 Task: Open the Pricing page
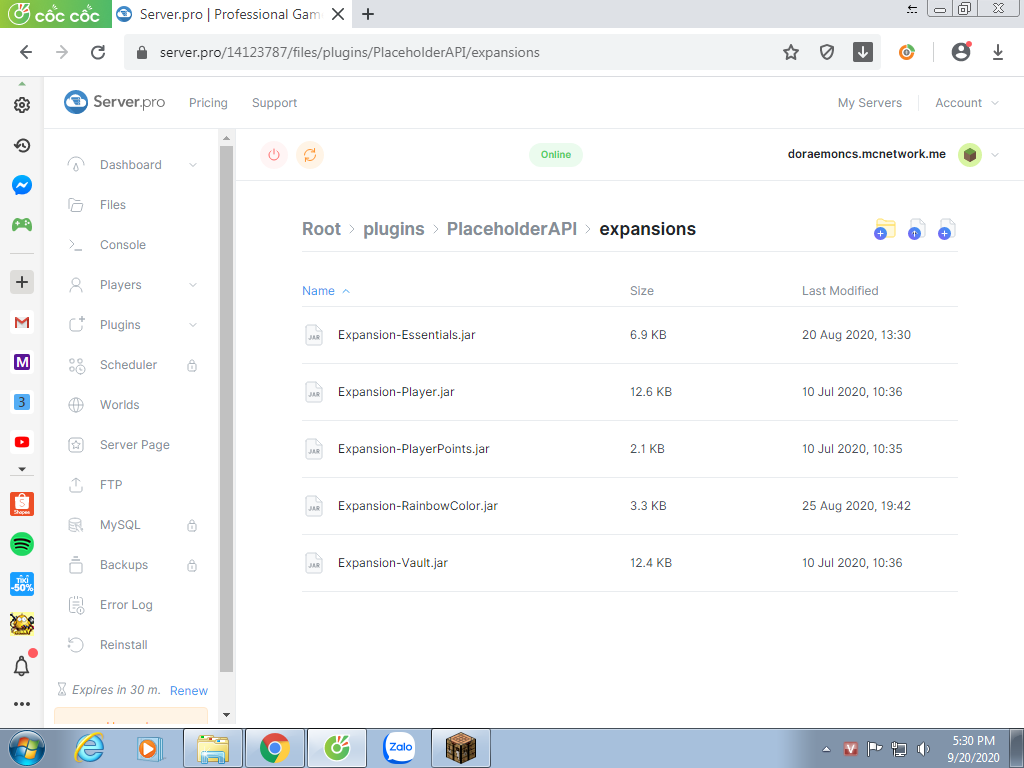pos(208,103)
